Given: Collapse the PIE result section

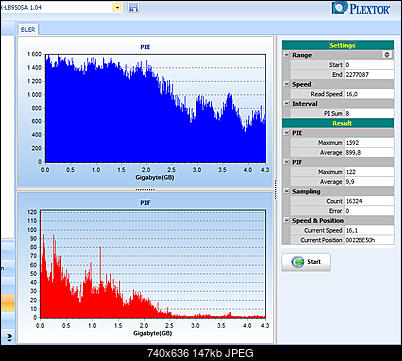Looking at the screenshot, I should pyautogui.click(x=286, y=133).
